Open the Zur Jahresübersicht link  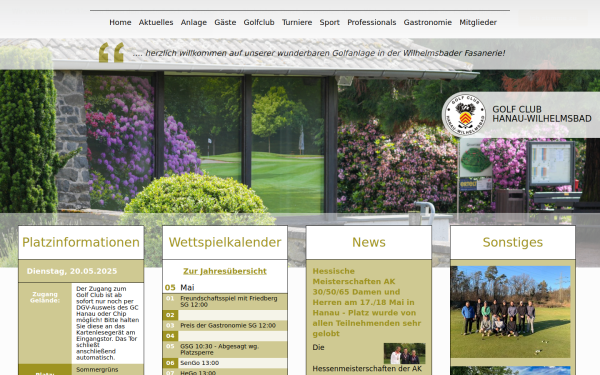[x=225, y=271]
